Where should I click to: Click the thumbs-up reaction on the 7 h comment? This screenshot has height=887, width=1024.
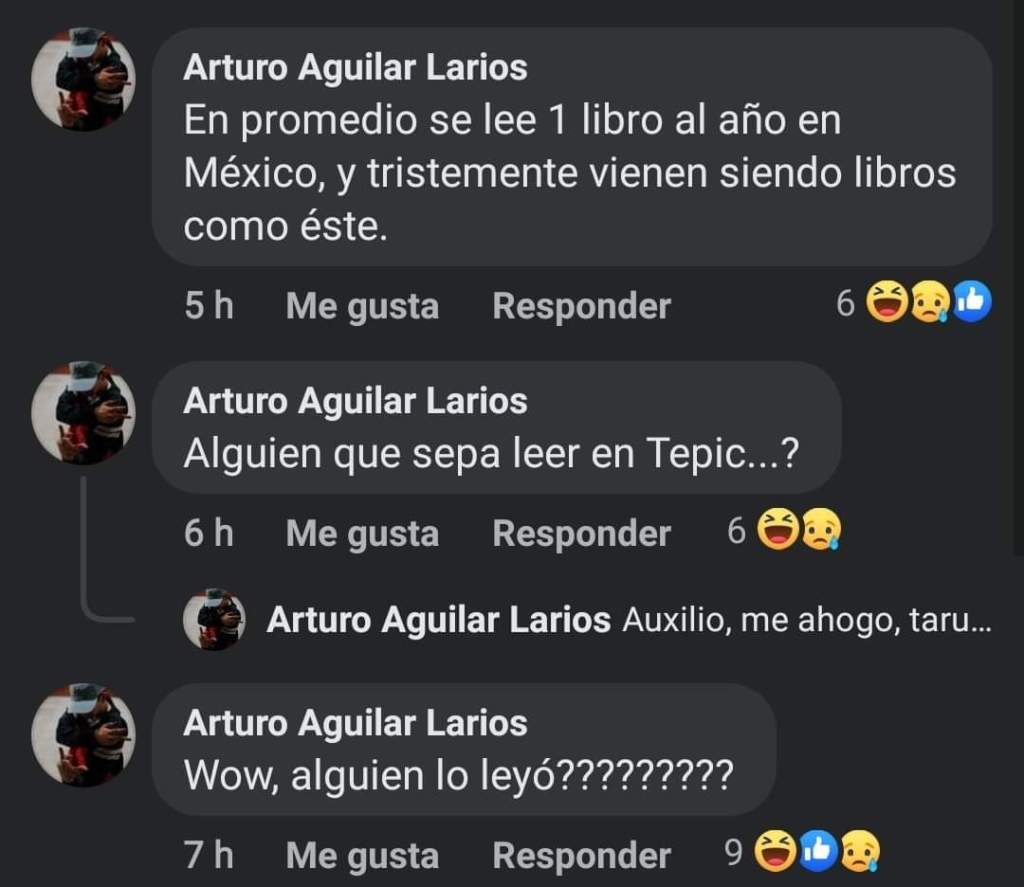818,851
